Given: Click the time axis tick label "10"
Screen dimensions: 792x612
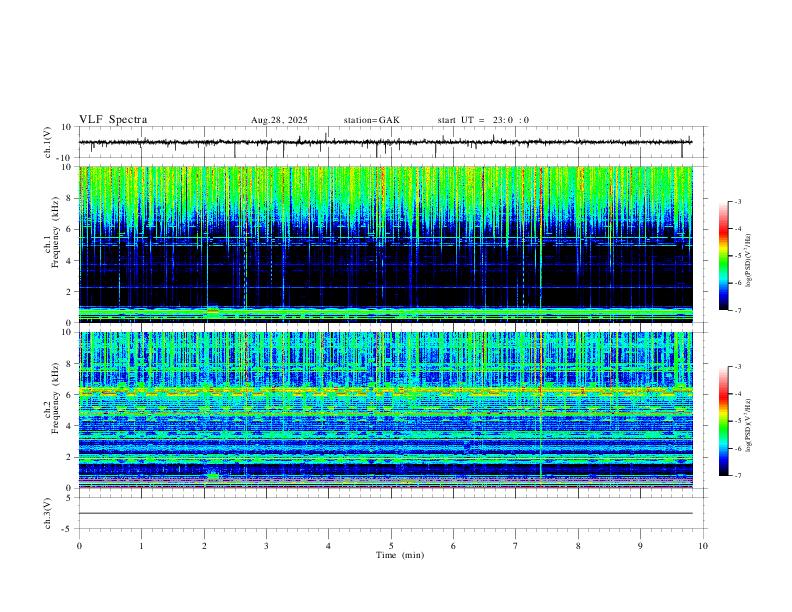Looking at the screenshot, I should (x=703, y=546).
